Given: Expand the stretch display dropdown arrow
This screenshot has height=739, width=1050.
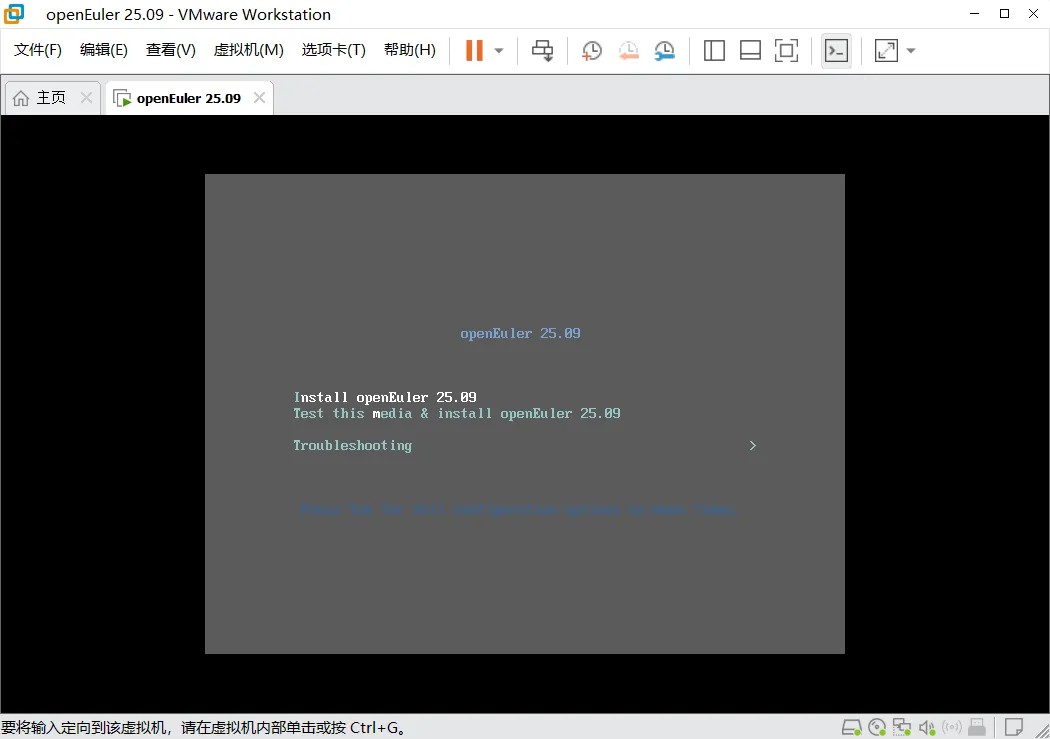Looking at the screenshot, I should (x=911, y=51).
